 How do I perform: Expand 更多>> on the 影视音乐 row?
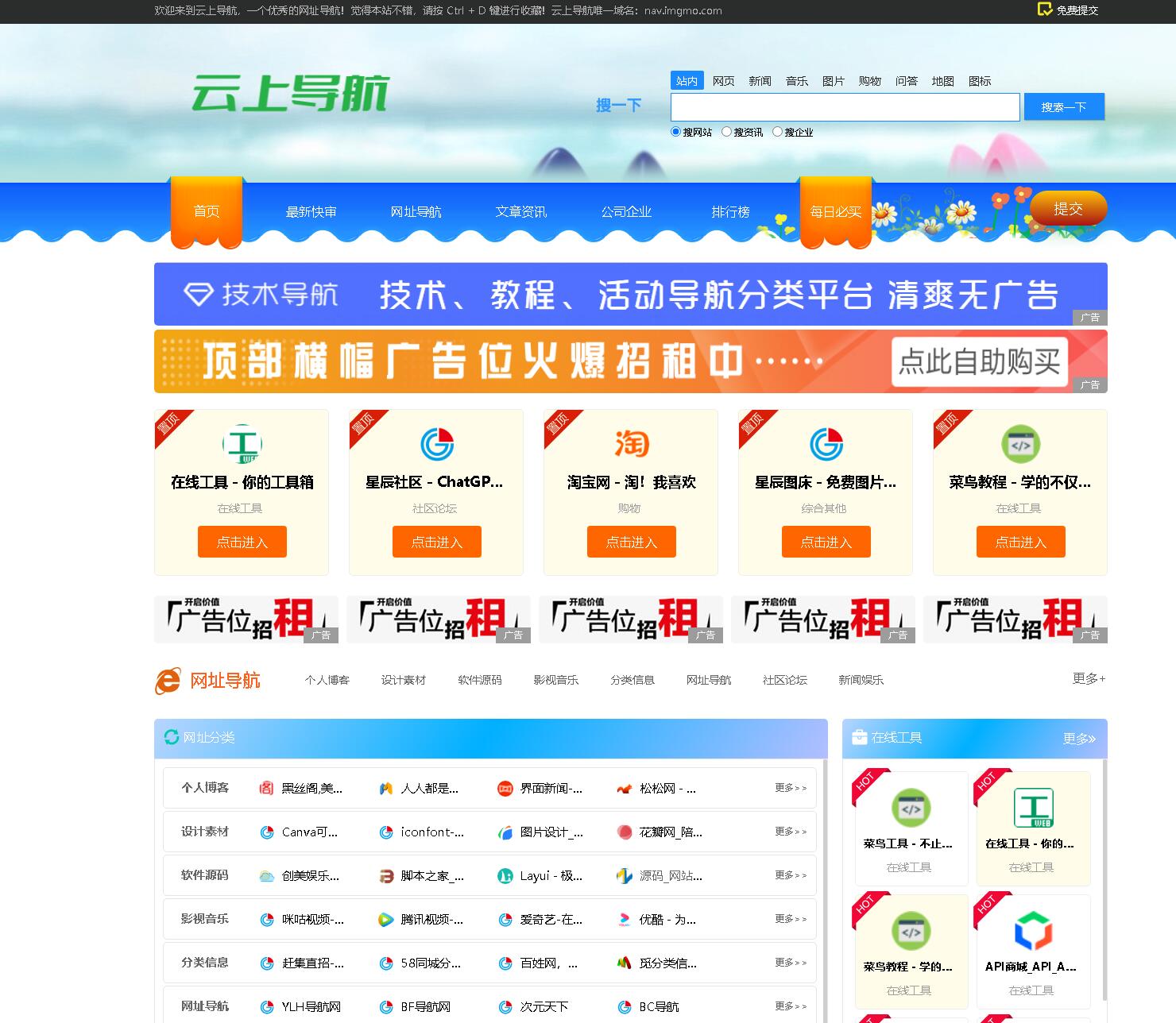tap(791, 919)
